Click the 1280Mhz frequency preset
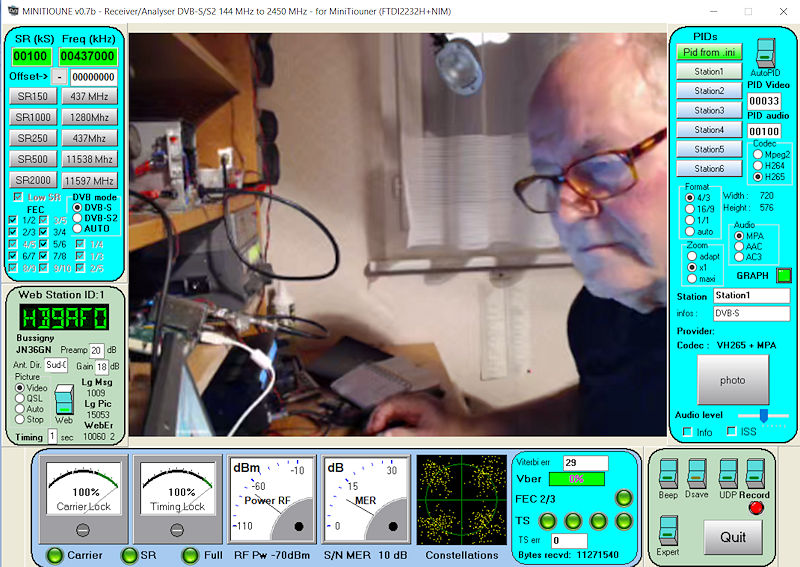The width and height of the screenshot is (800, 567). click(x=90, y=117)
